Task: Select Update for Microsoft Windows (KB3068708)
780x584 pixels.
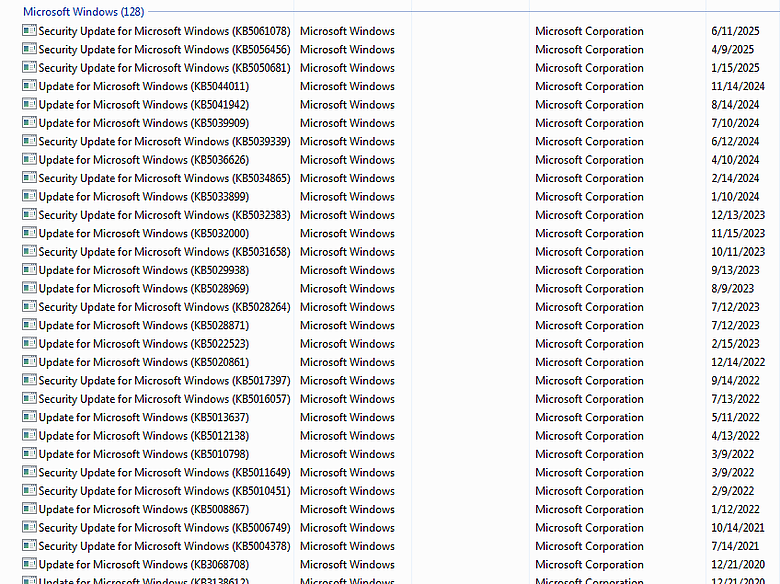Action: [x=144, y=565]
